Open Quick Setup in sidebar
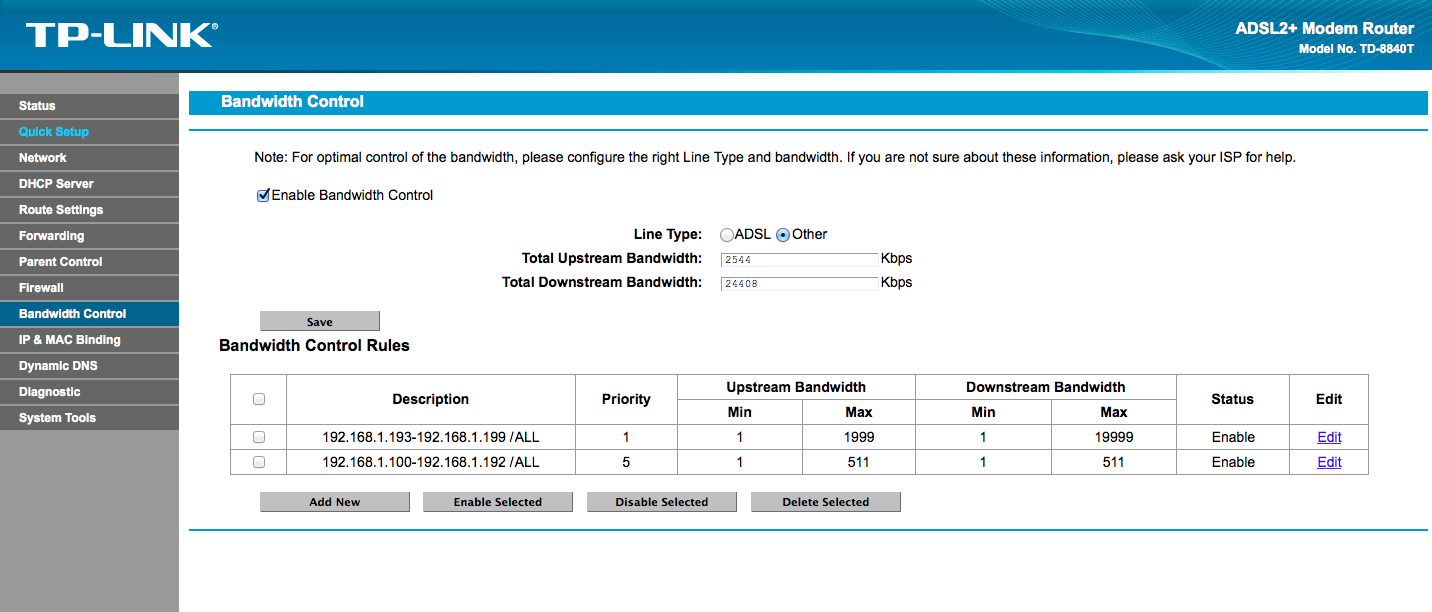 coord(89,132)
